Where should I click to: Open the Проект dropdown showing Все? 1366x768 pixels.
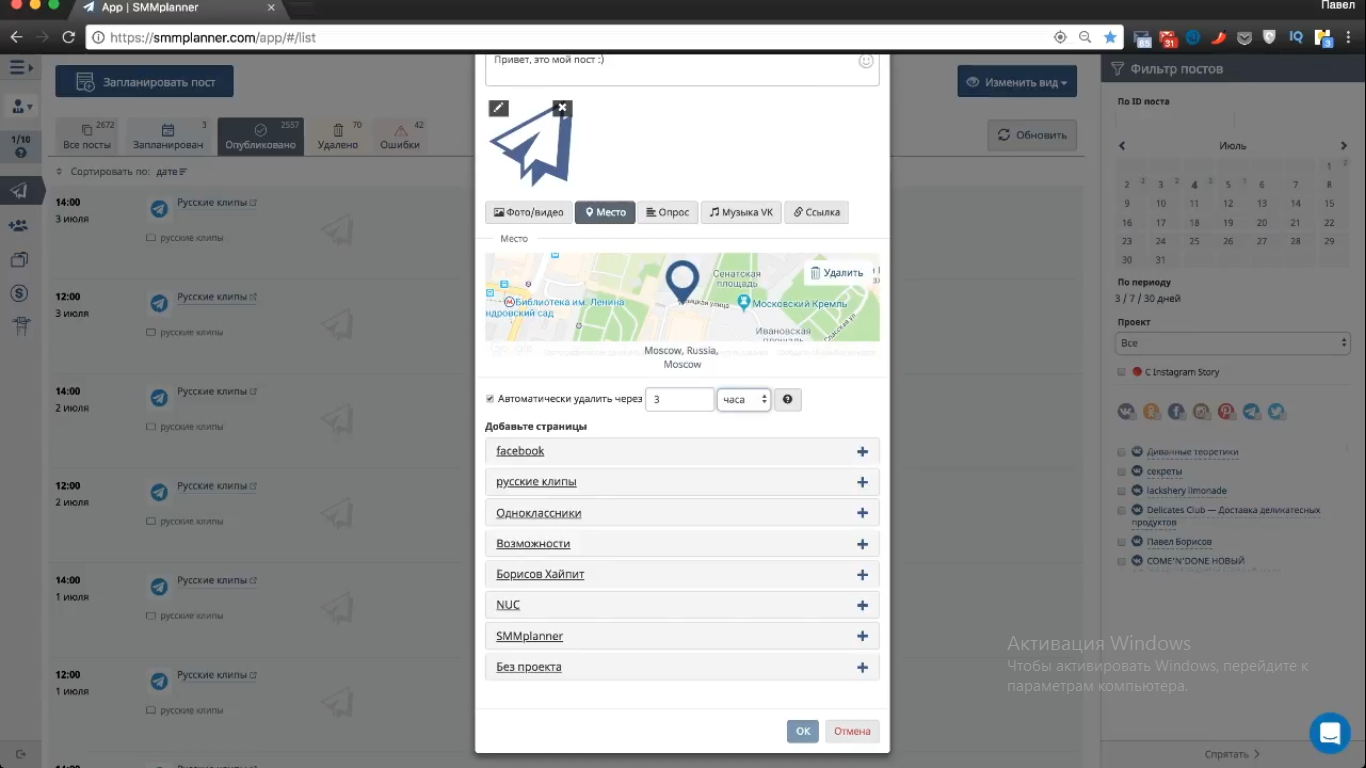point(1233,343)
